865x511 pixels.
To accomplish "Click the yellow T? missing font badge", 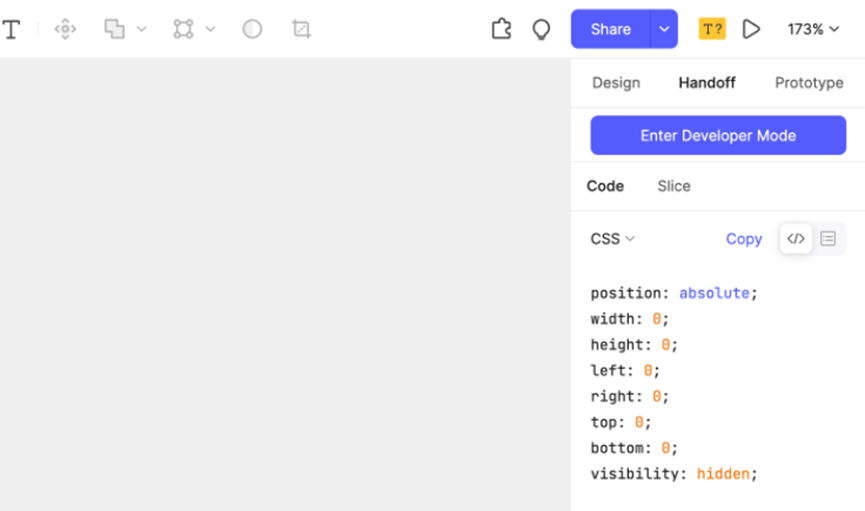I will coord(711,29).
